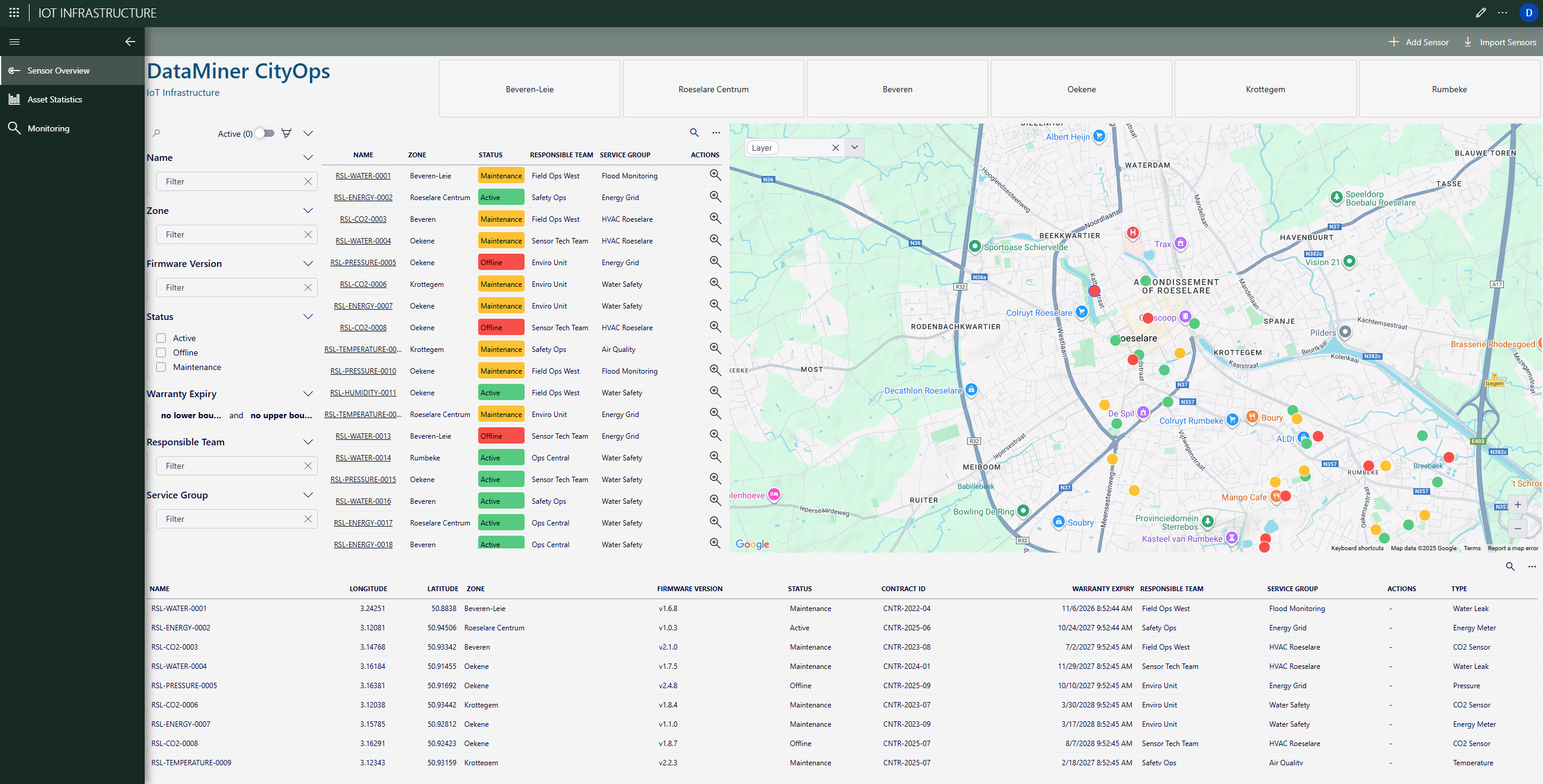The height and width of the screenshot is (784, 1543).
Task: Toggle the Active (0) switch
Action: (265, 133)
